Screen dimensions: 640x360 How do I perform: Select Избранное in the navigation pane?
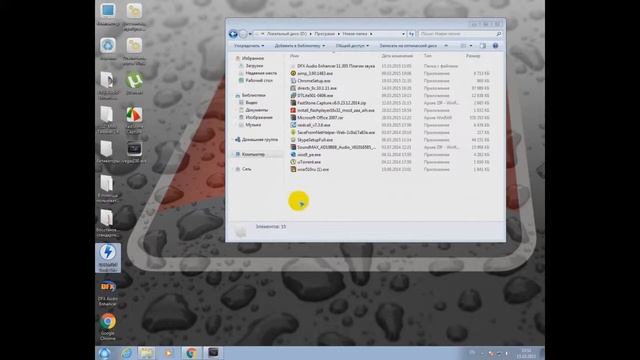point(253,58)
